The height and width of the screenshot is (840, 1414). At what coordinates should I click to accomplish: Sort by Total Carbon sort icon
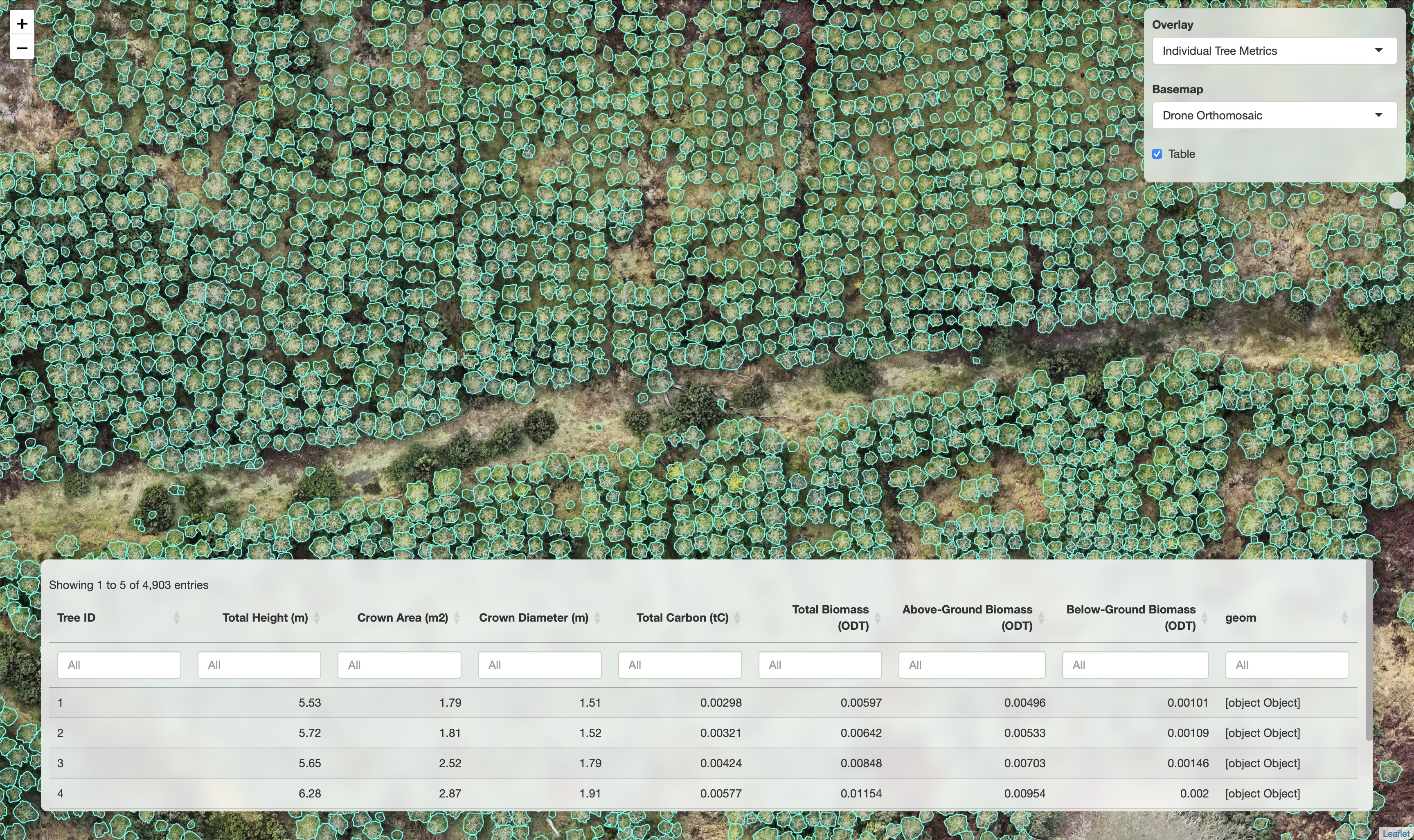(x=737, y=618)
